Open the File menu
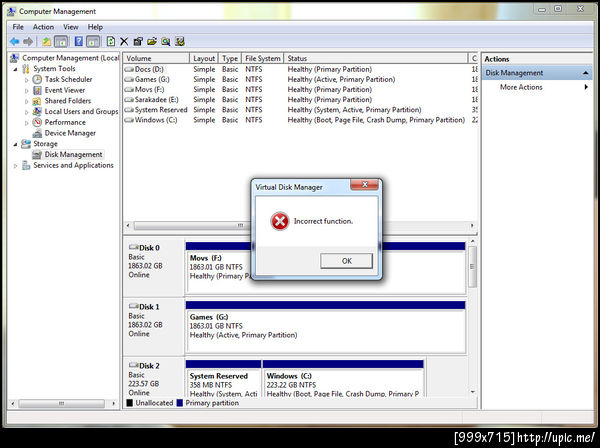The width and height of the screenshot is (600, 448). pos(18,27)
